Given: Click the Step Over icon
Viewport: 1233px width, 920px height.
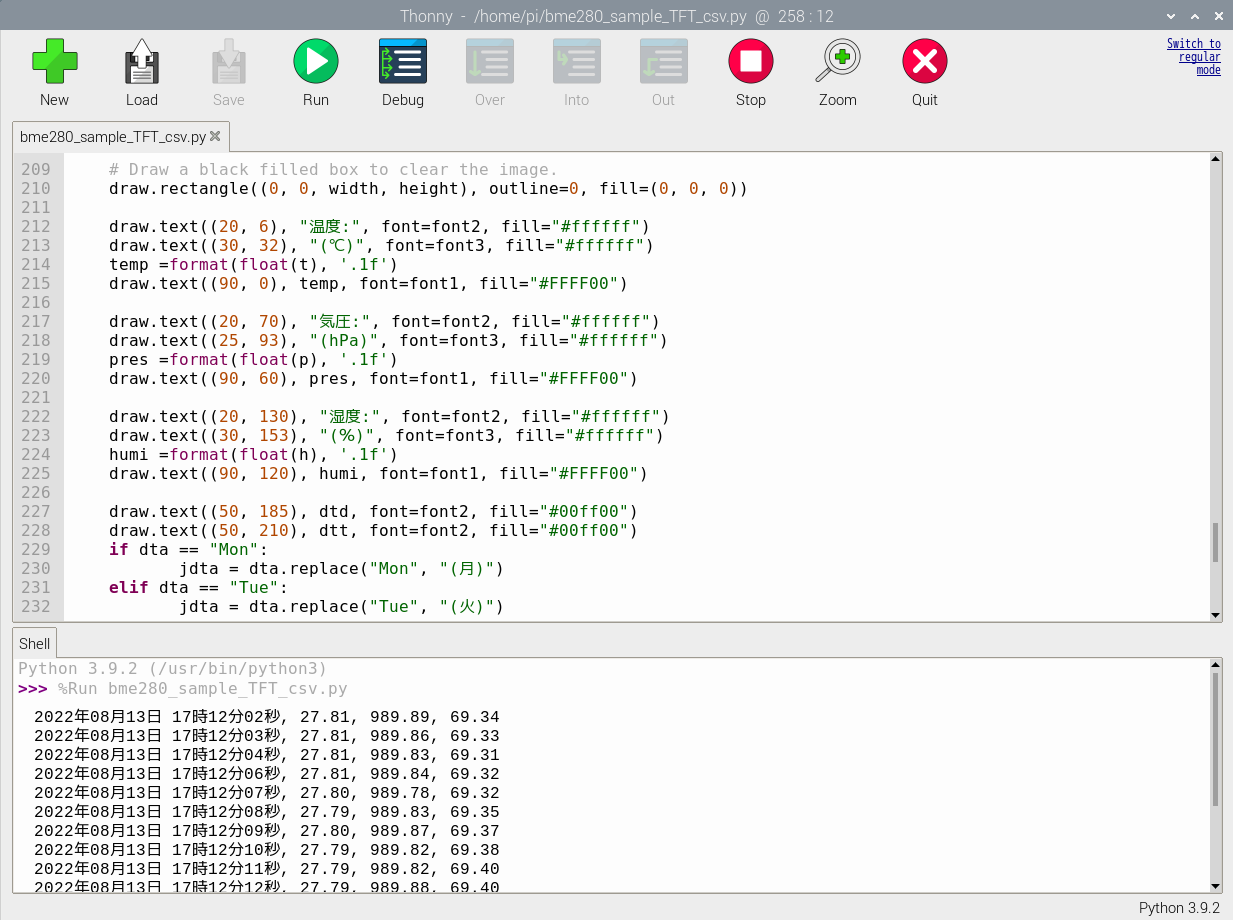Looking at the screenshot, I should 489,62.
